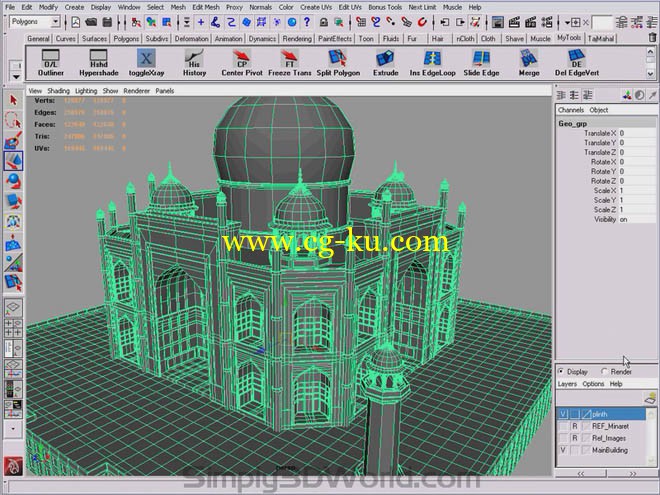Select the Scale tool
This screenshot has height=495, width=660.
[x=13, y=201]
